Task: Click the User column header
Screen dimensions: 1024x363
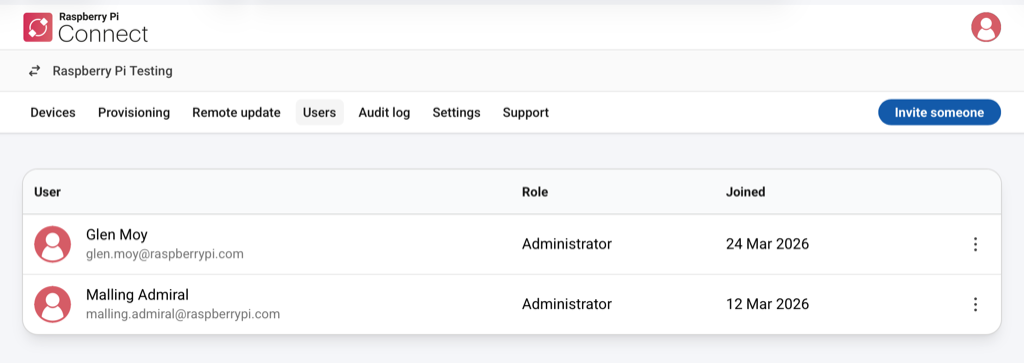Action: coord(48,192)
